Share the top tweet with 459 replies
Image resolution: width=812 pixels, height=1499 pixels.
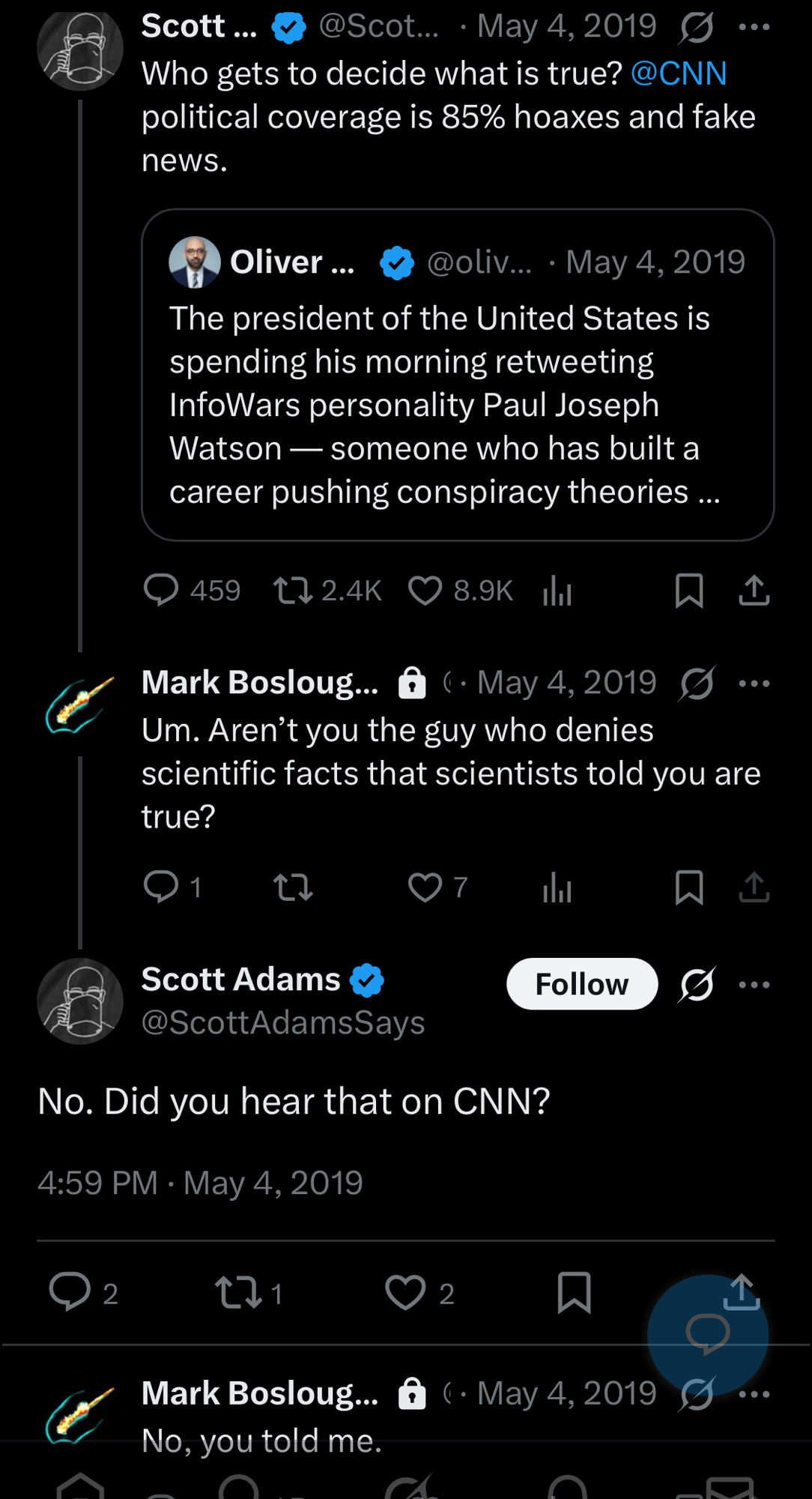coord(754,590)
